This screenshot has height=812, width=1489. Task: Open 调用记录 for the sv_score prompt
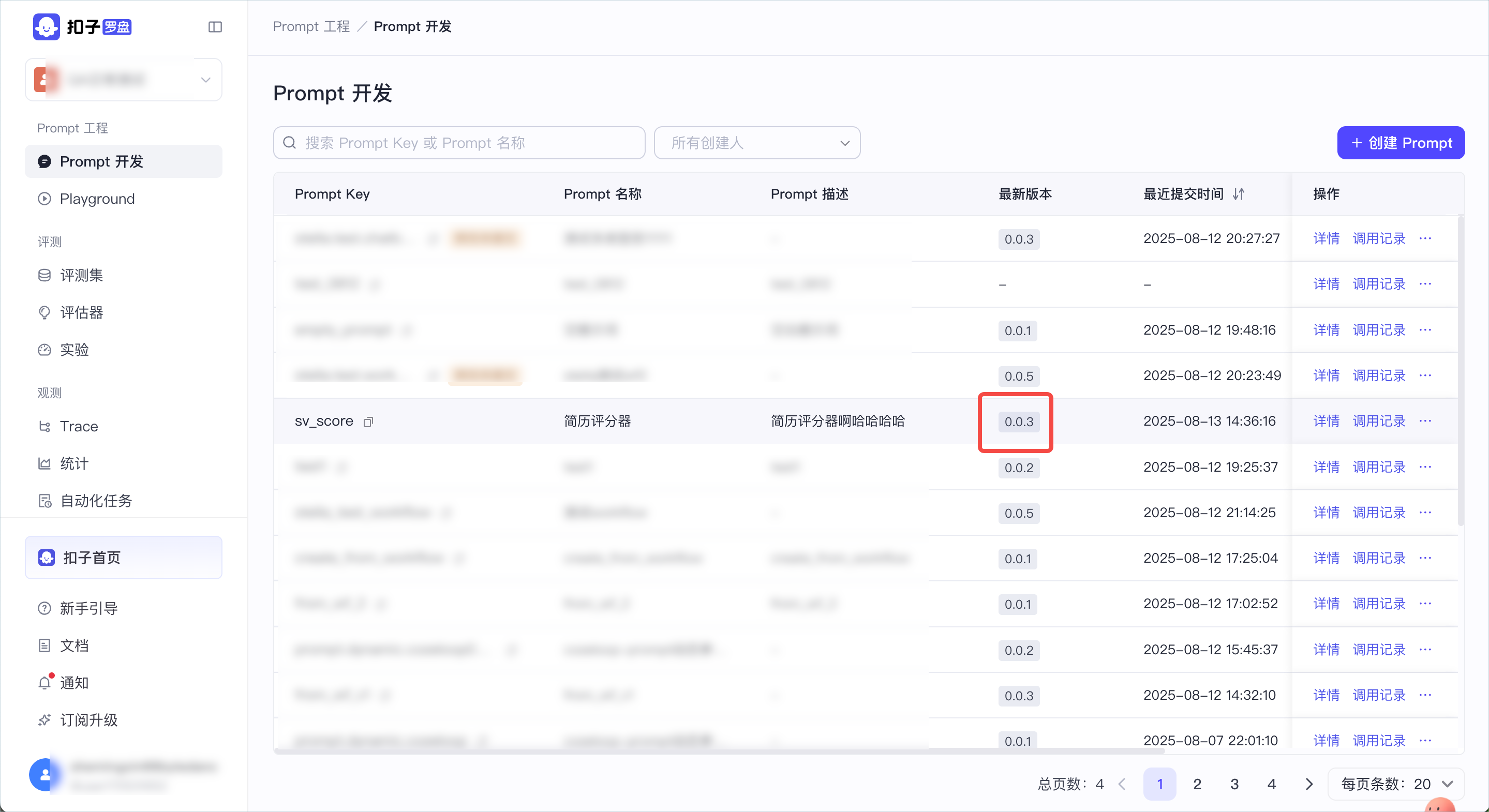[x=1379, y=422]
